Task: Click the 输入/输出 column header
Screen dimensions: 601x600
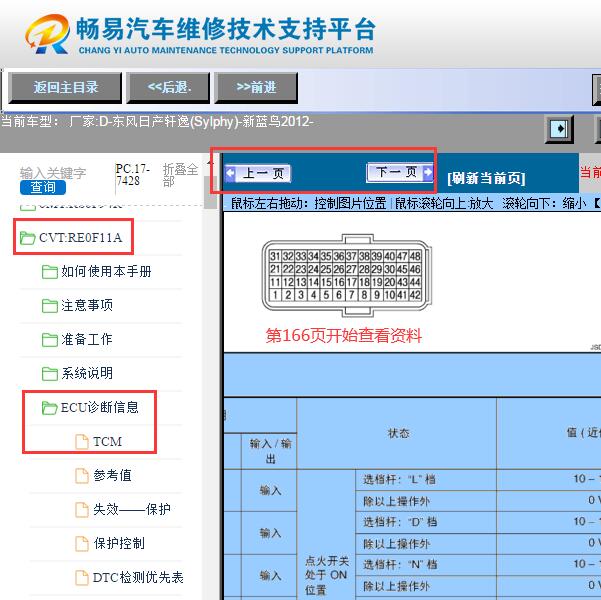Action: pyautogui.click(x=270, y=451)
